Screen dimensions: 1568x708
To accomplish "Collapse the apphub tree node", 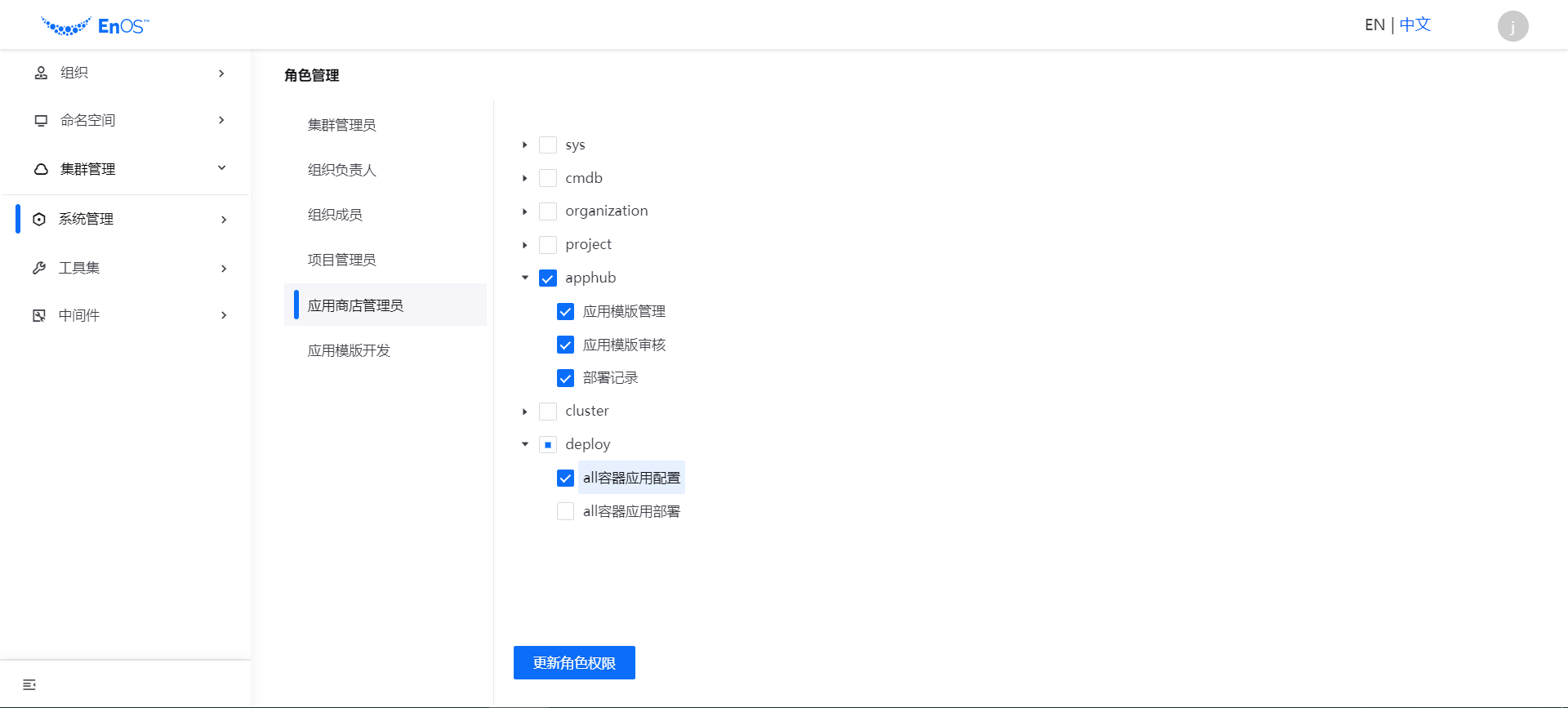I will [525, 278].
